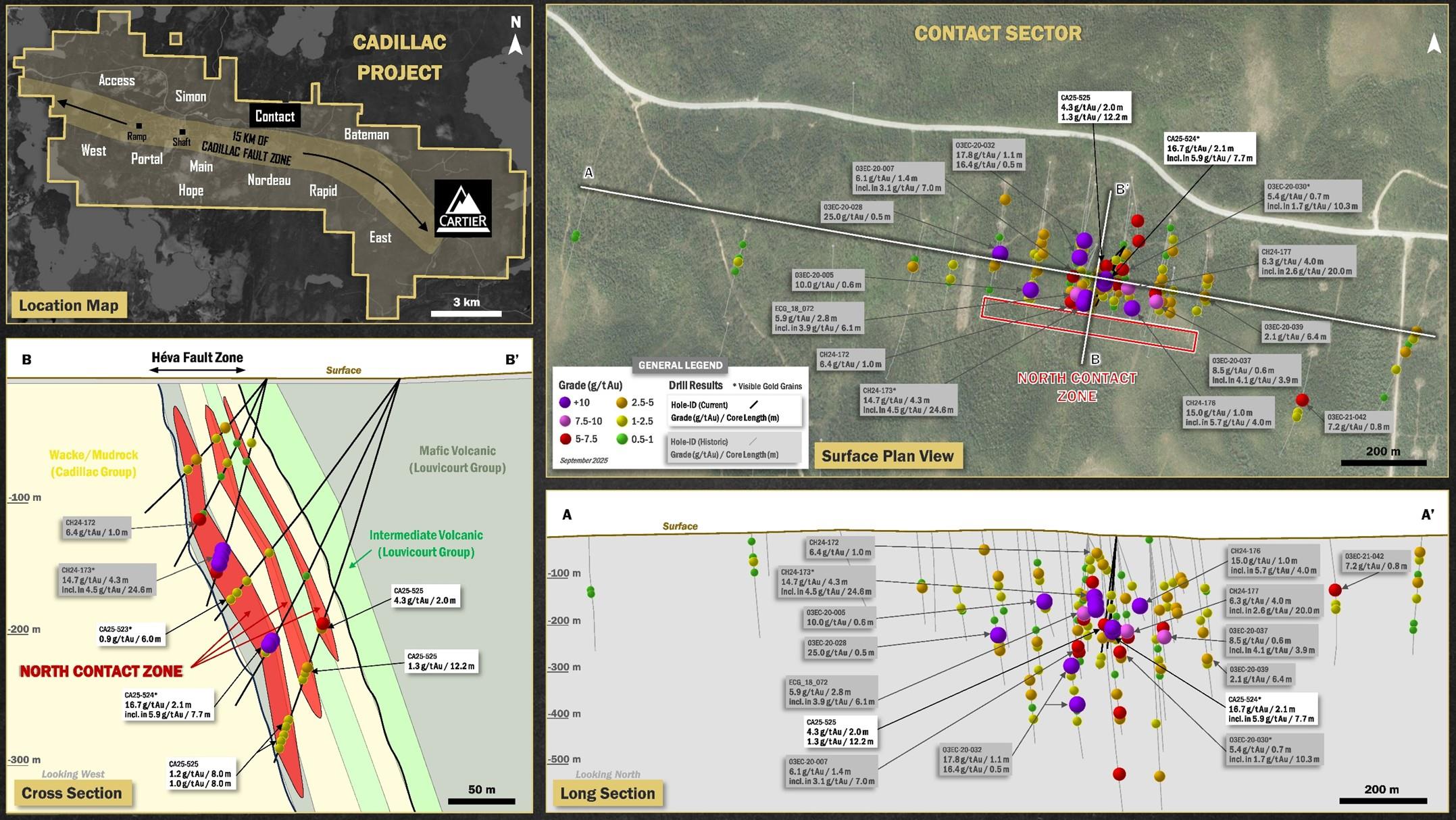Click the Surface Plan View title label
This screenshot has width=1456, height=820.
pos(887,456)
